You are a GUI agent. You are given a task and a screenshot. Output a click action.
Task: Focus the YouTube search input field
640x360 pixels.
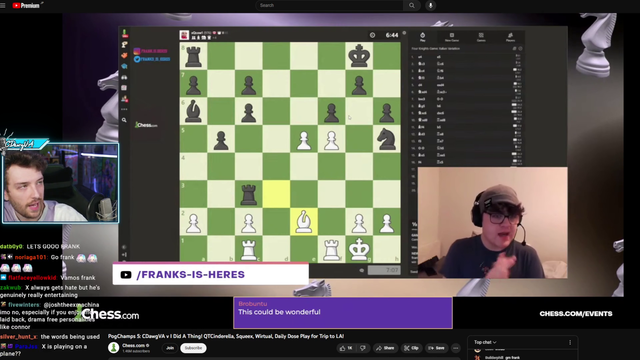coord(329,5)
